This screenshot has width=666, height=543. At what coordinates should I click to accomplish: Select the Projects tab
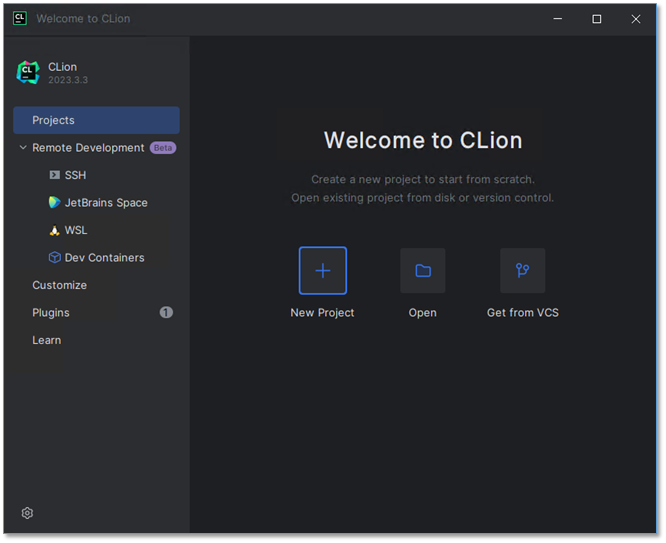96,120
